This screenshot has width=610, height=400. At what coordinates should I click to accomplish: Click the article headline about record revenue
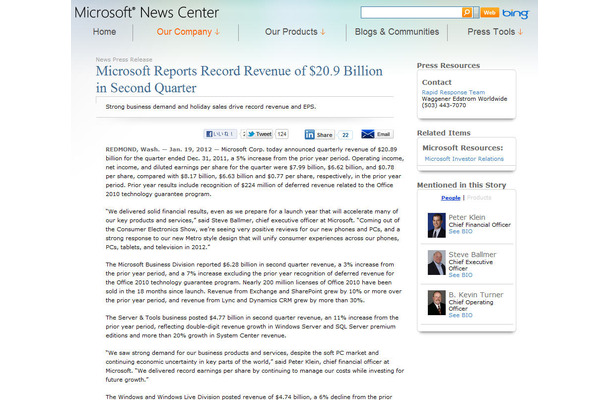point(239,79)
